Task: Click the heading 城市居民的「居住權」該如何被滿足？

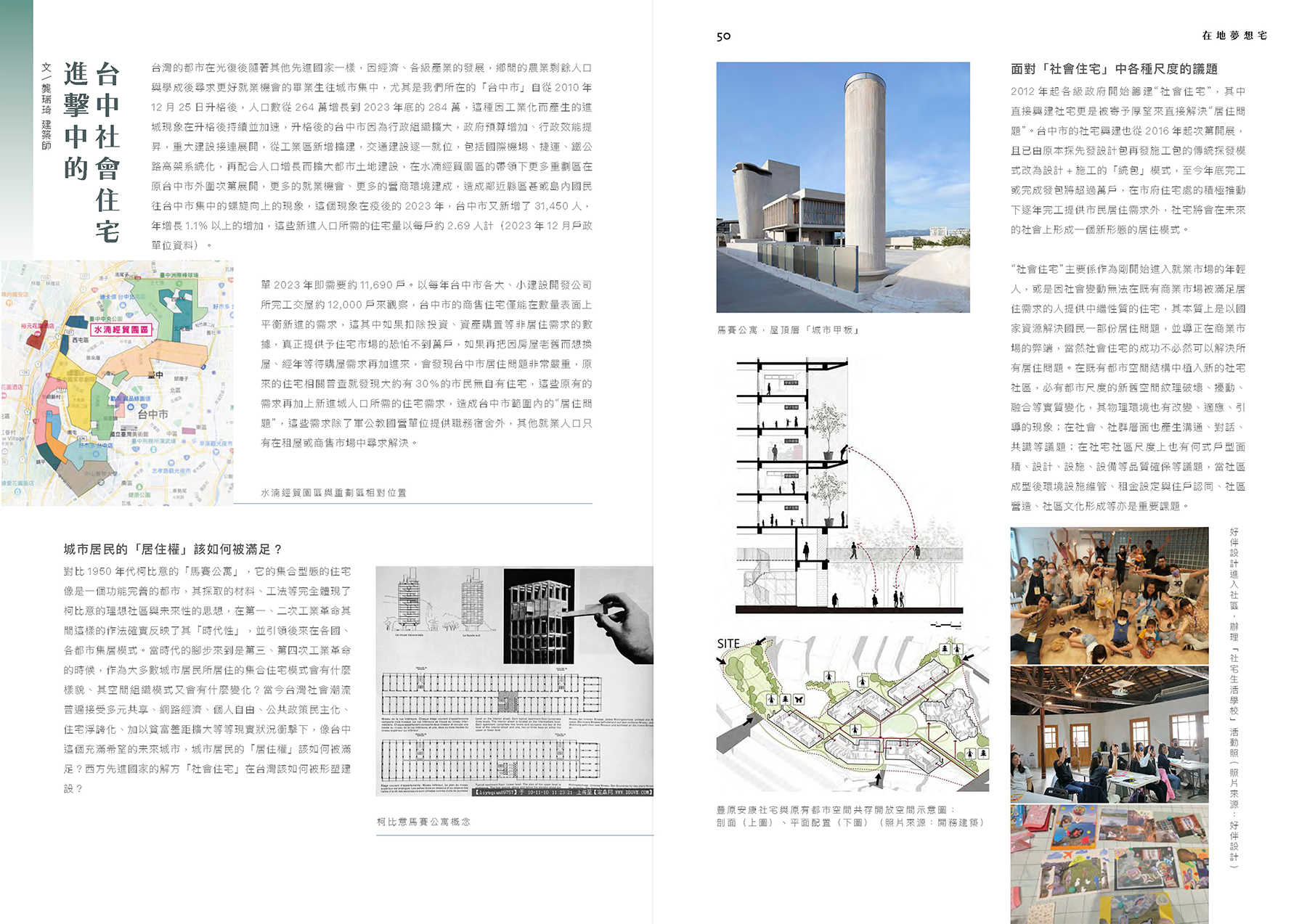Action: click(173, 549)
